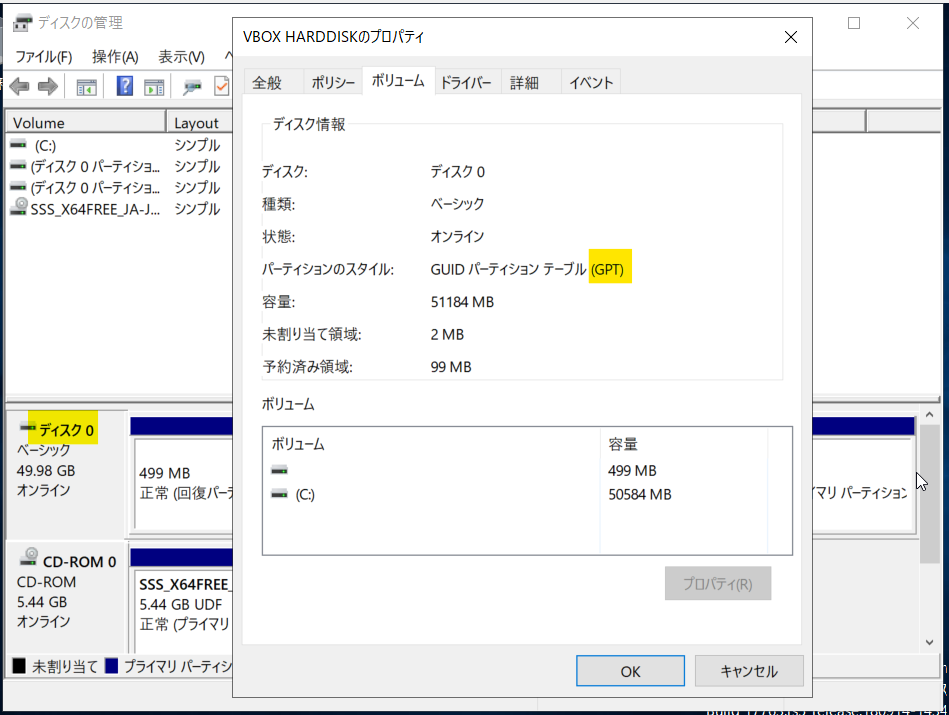Click the 50584 MB capacity cell

tap(640, 494)
